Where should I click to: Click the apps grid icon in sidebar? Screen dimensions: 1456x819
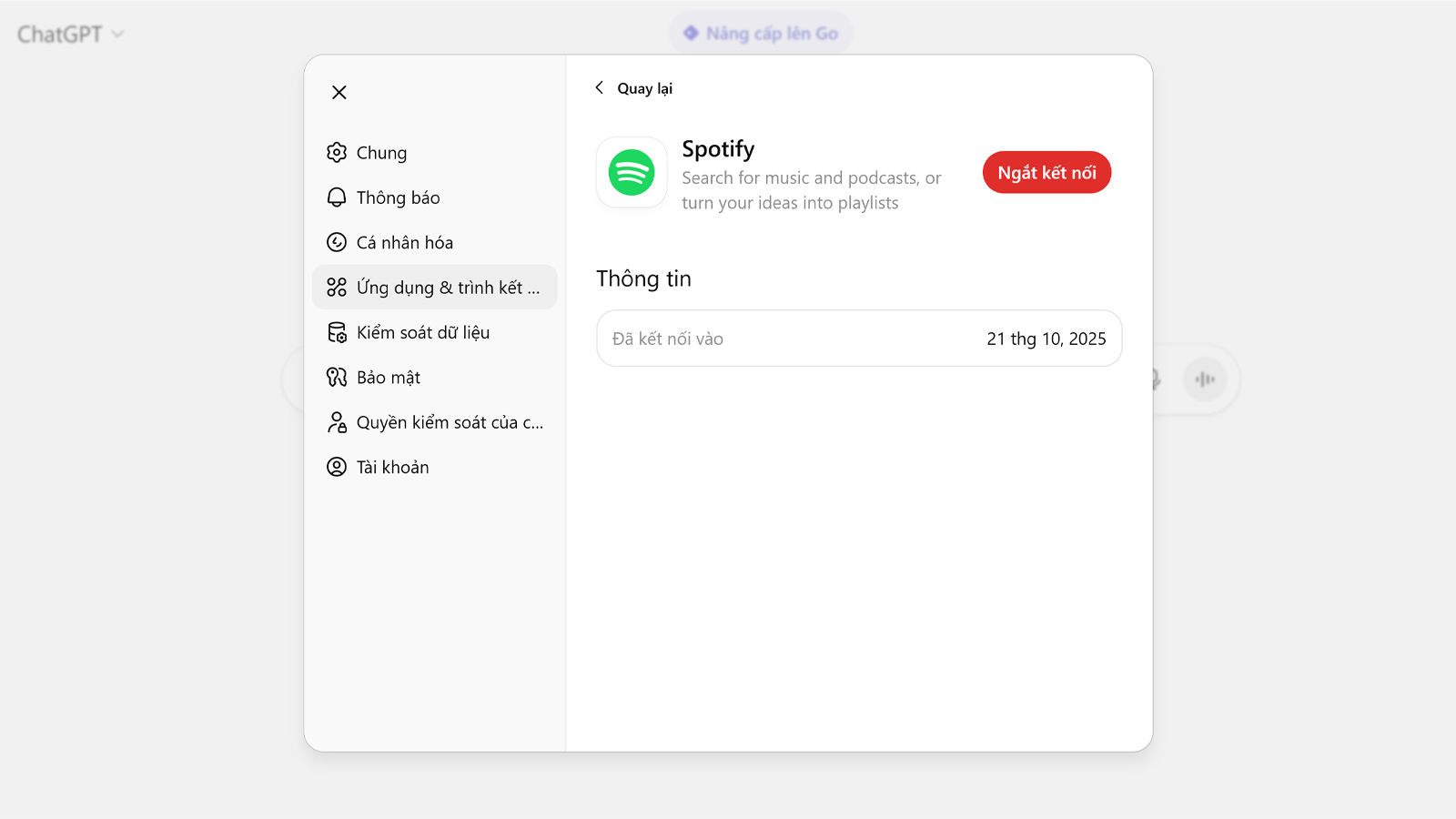tap(337, 288)
